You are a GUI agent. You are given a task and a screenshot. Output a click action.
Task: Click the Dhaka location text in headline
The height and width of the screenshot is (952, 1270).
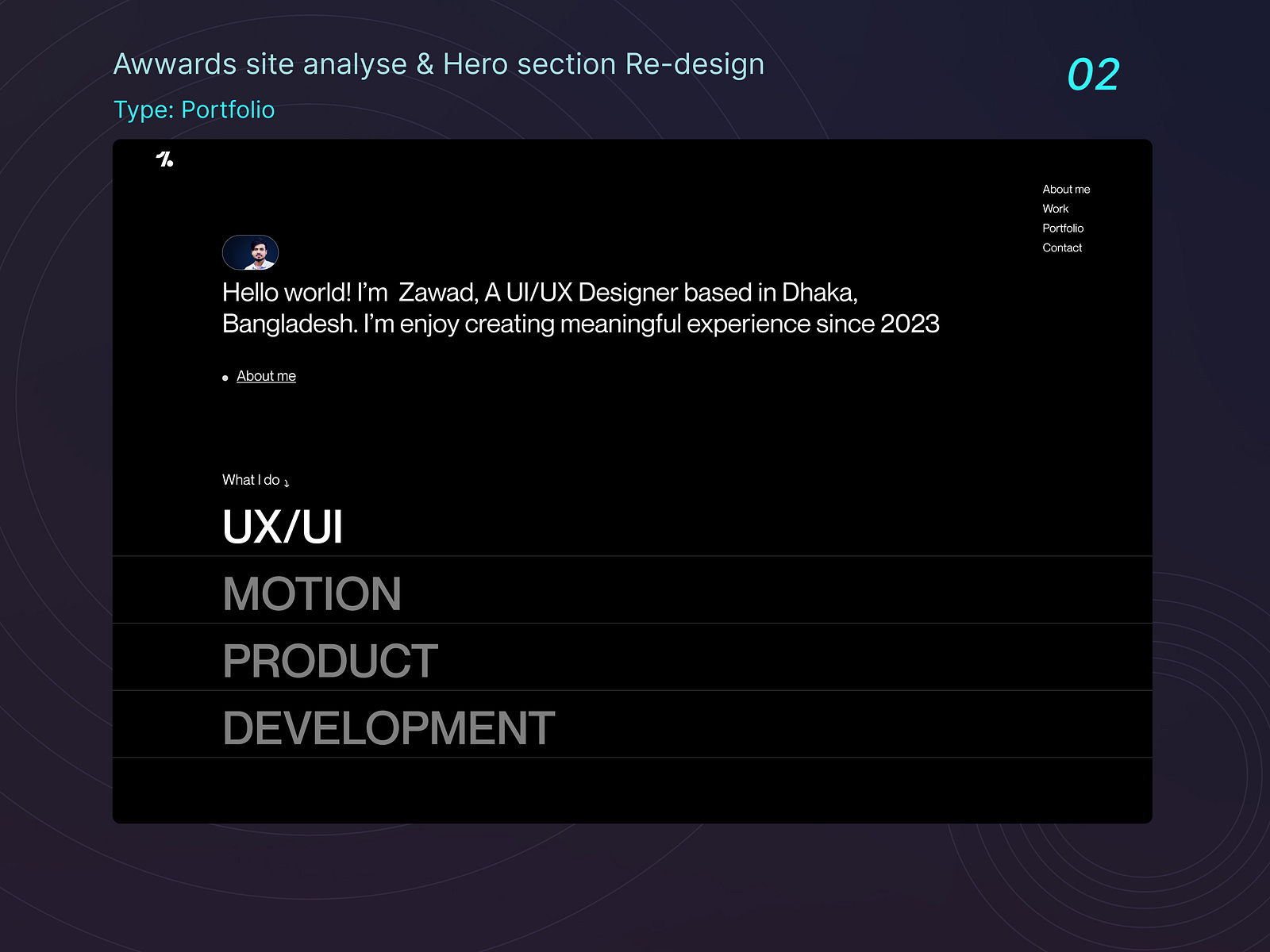tap(818, 293)
